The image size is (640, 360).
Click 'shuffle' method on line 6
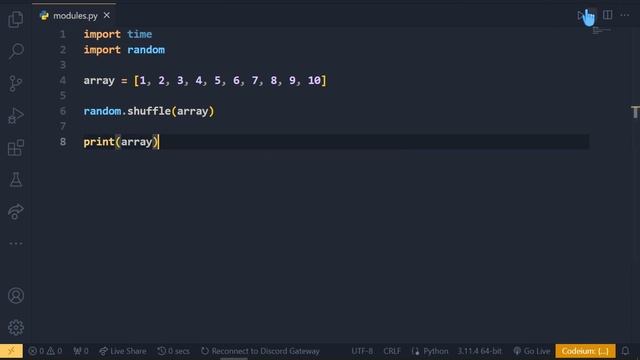(x=149, y=111)
